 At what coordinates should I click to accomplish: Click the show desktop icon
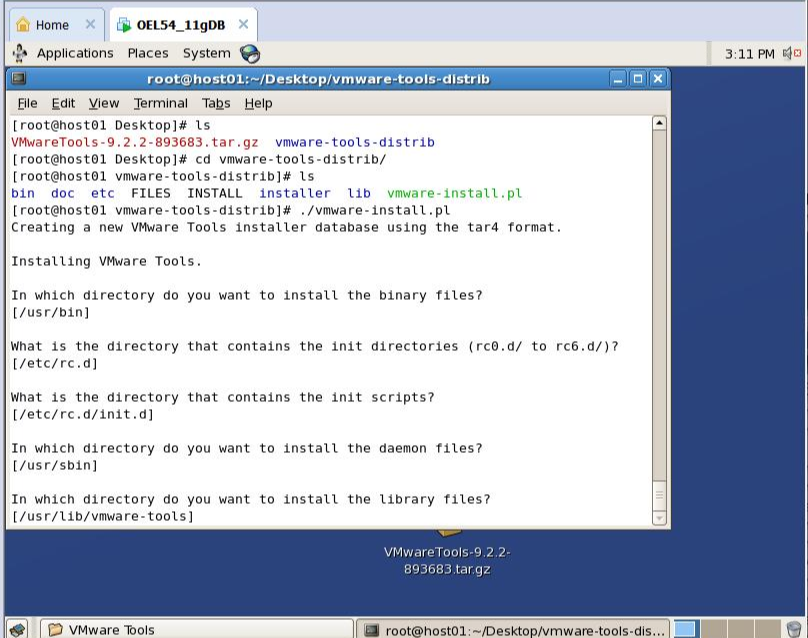coord(17,629)
